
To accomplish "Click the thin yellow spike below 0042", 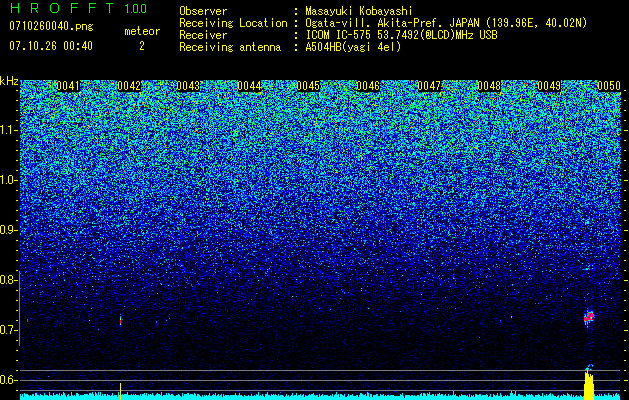I will point(120,391).
